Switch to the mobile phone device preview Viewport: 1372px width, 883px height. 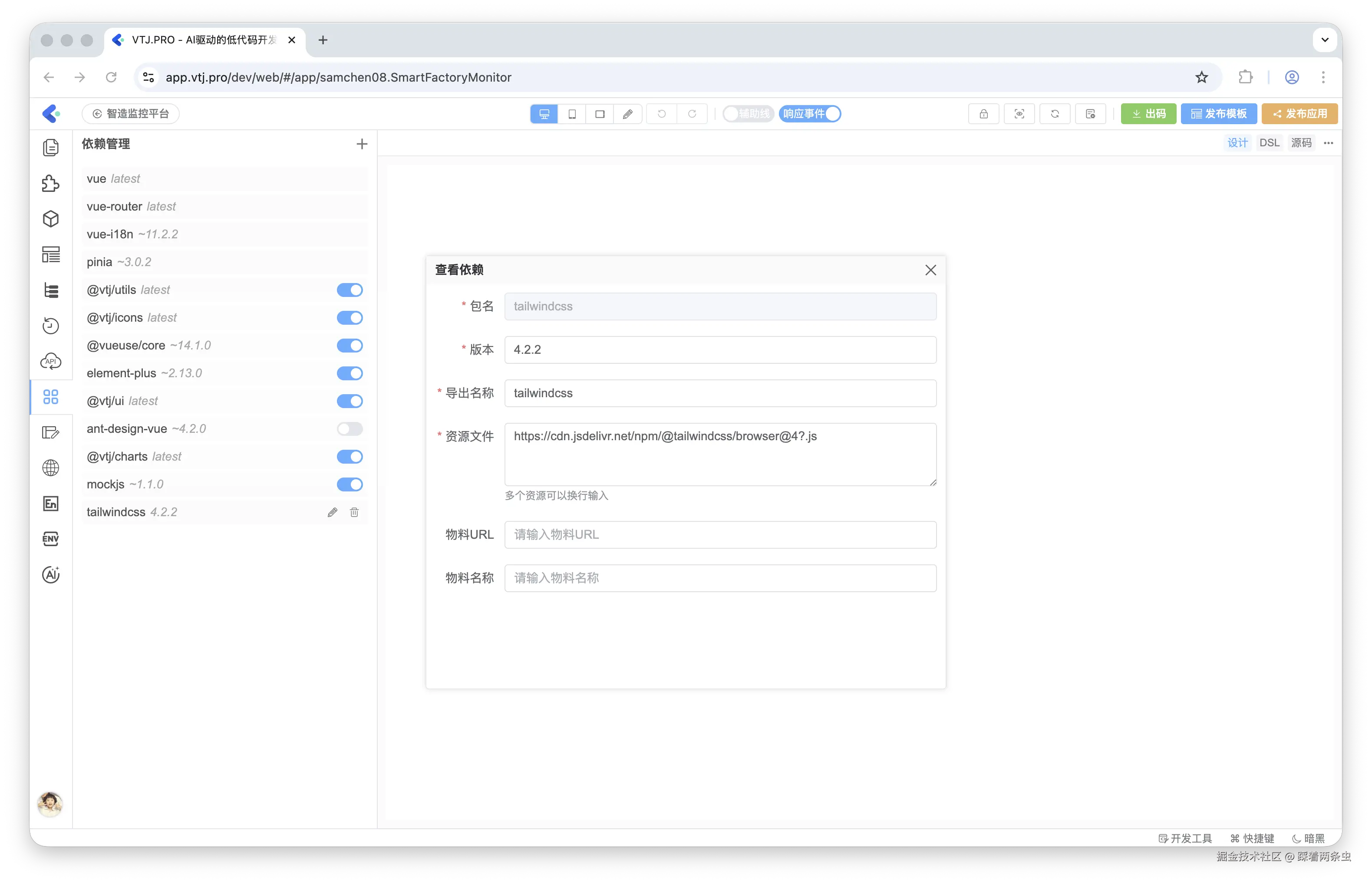pos(572,114)
